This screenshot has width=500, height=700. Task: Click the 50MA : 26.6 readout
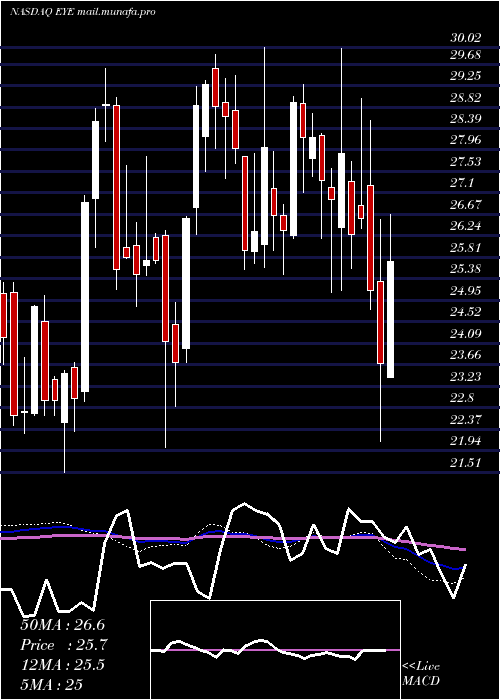pos(65,625)
